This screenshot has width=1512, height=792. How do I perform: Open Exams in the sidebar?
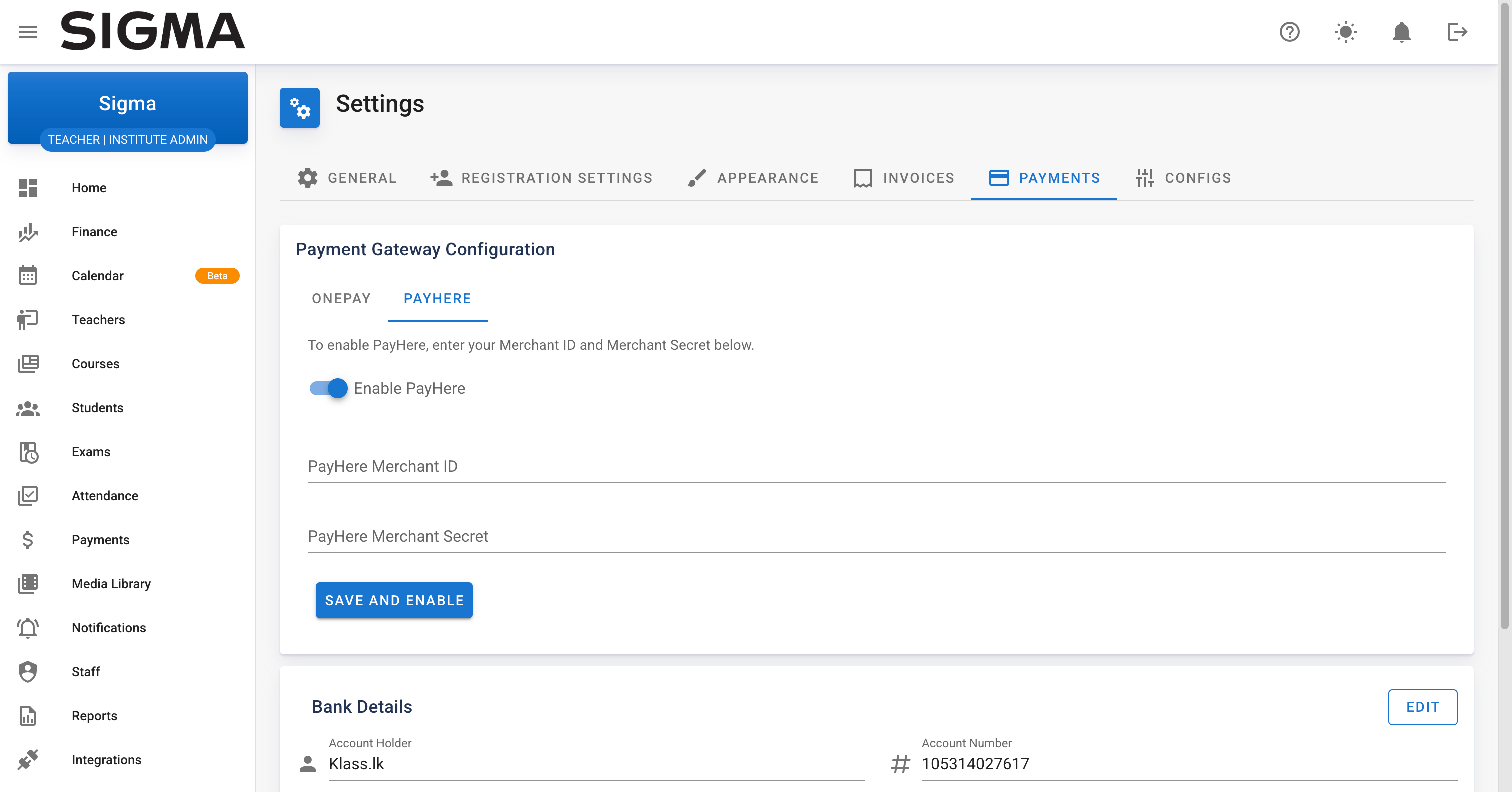(91, 452)
